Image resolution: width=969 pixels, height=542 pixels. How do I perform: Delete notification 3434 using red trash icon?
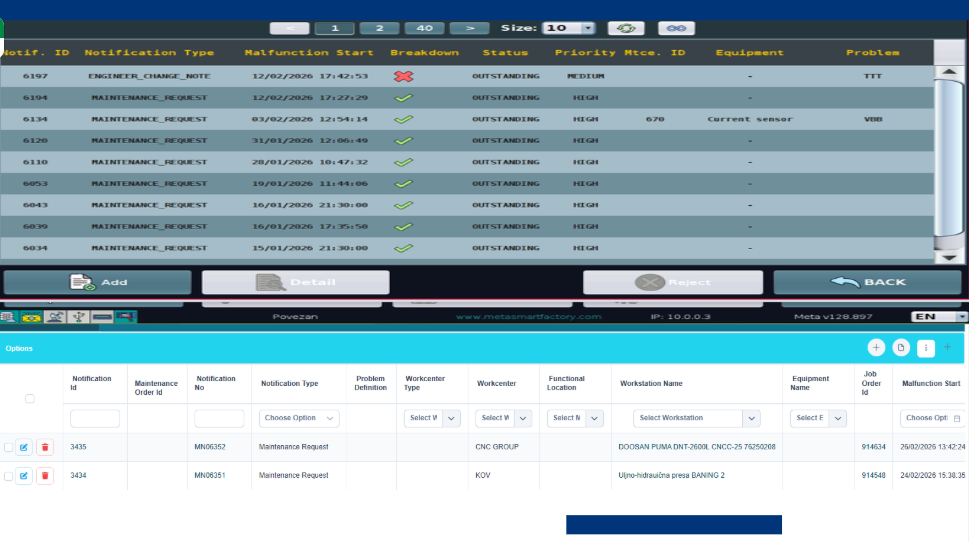click(x=44, y=476)
